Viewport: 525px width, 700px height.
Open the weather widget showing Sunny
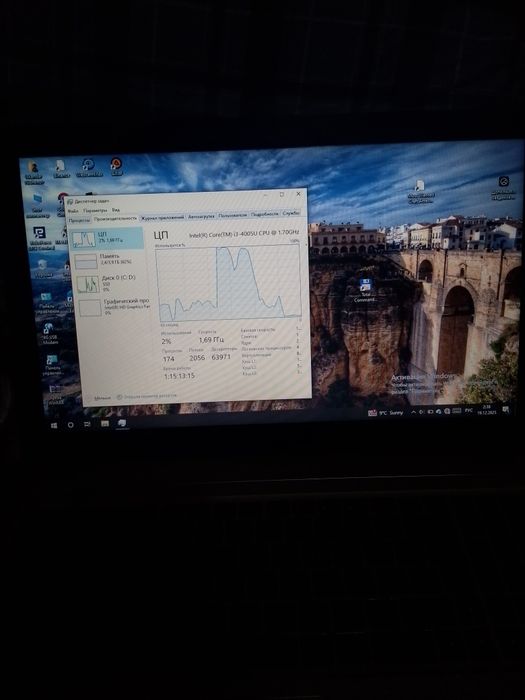pos(386,413)
